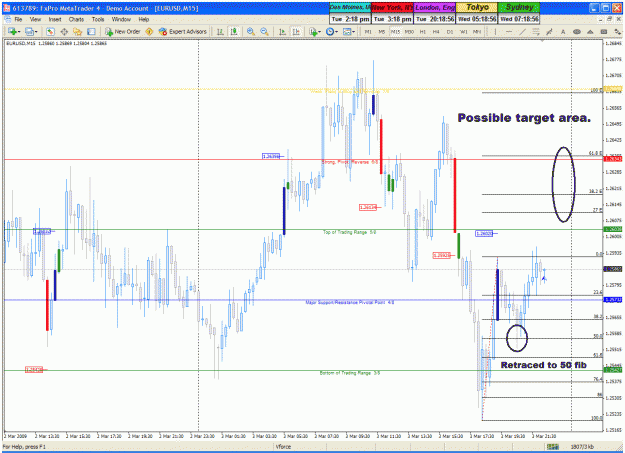Click the Tokyo clock panel
Screen dimensions: 625x453
tap(477, 13)
